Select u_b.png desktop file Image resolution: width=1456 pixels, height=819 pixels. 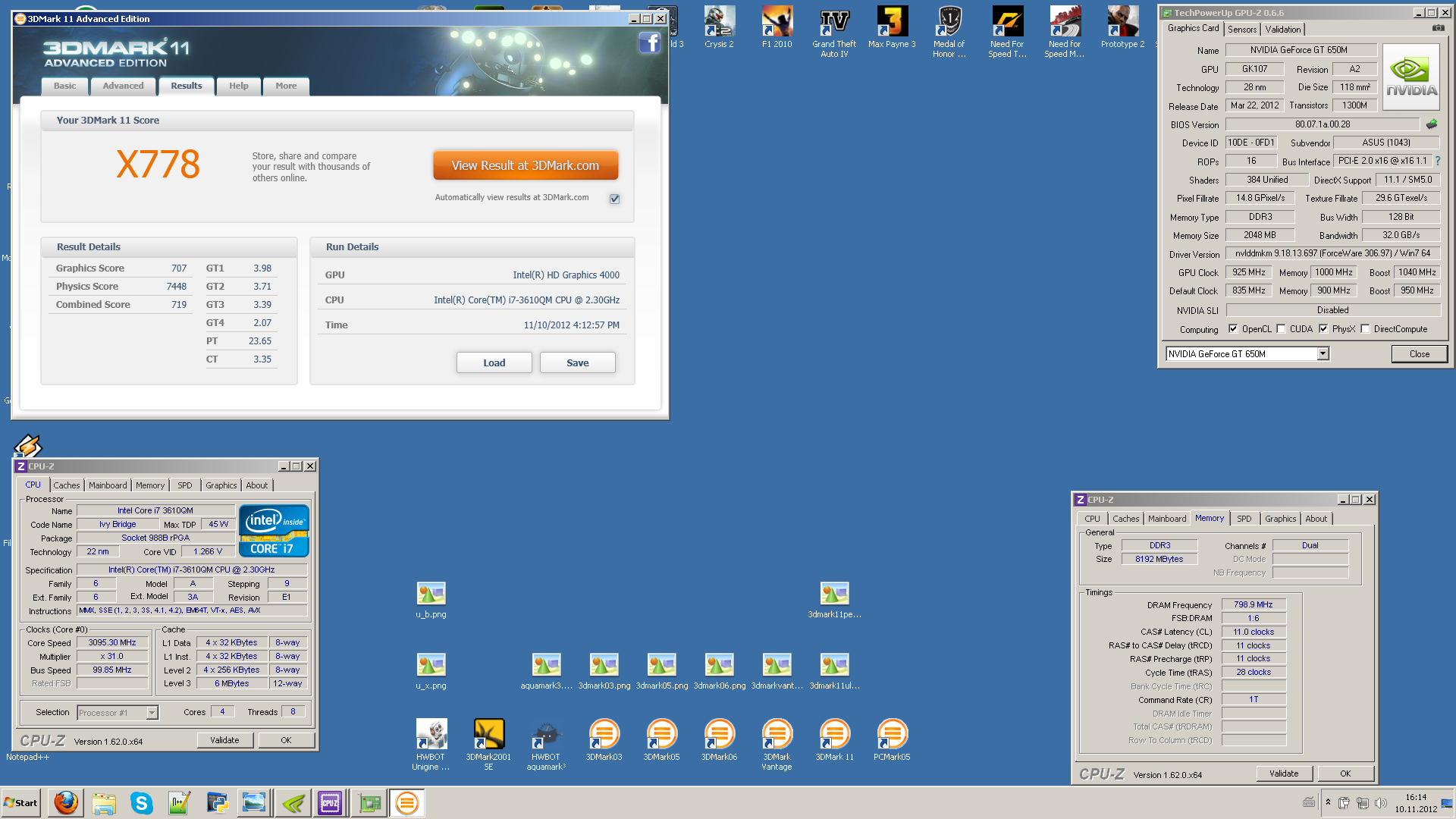(x=431, y=600)
